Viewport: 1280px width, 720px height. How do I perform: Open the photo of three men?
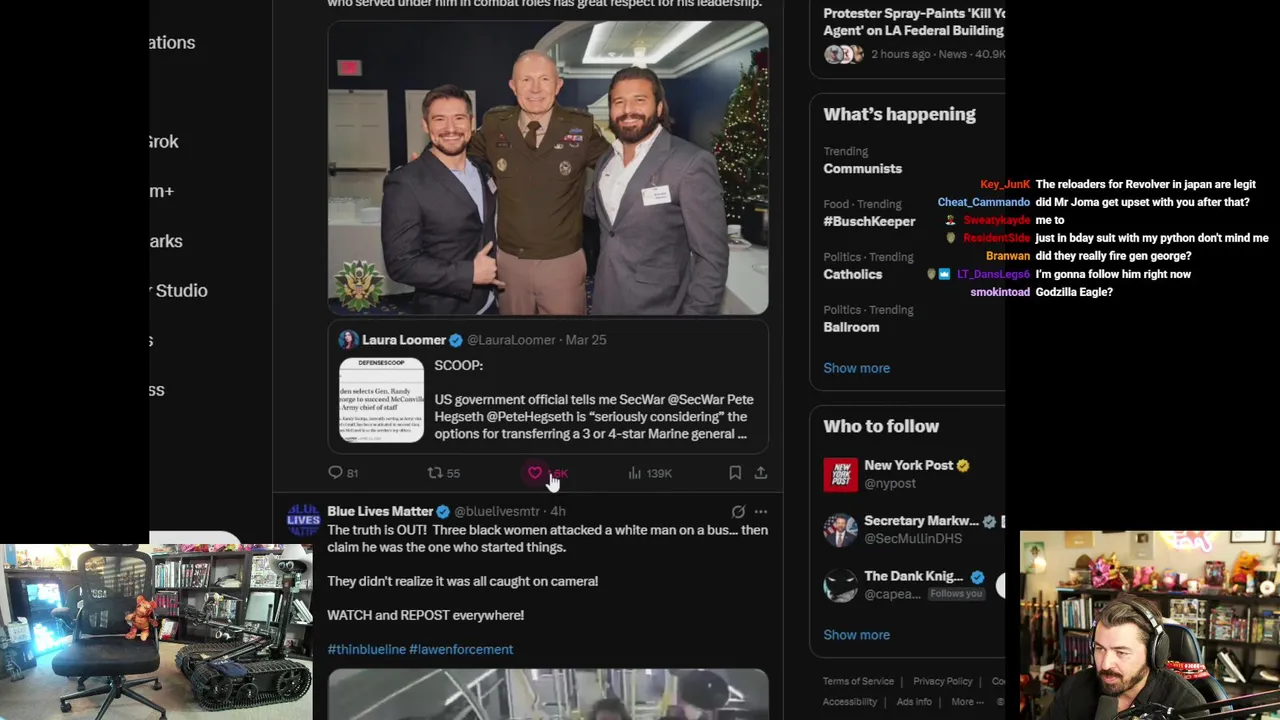548,168
